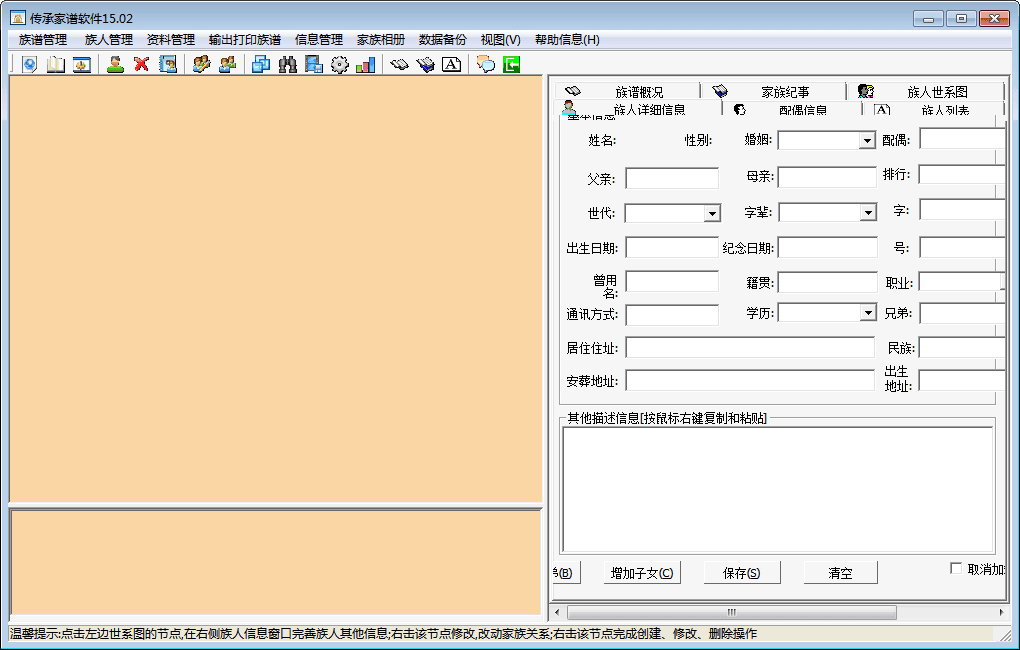Open settings with the gear icon
The height and width of the screenshot is (650, 1020).
(340, 64)
